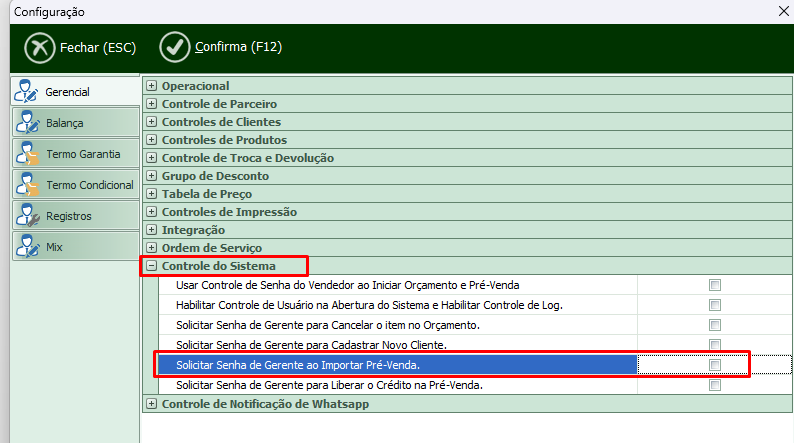Check Senha de Gerente para Liberar Crédito

(714, 385)
